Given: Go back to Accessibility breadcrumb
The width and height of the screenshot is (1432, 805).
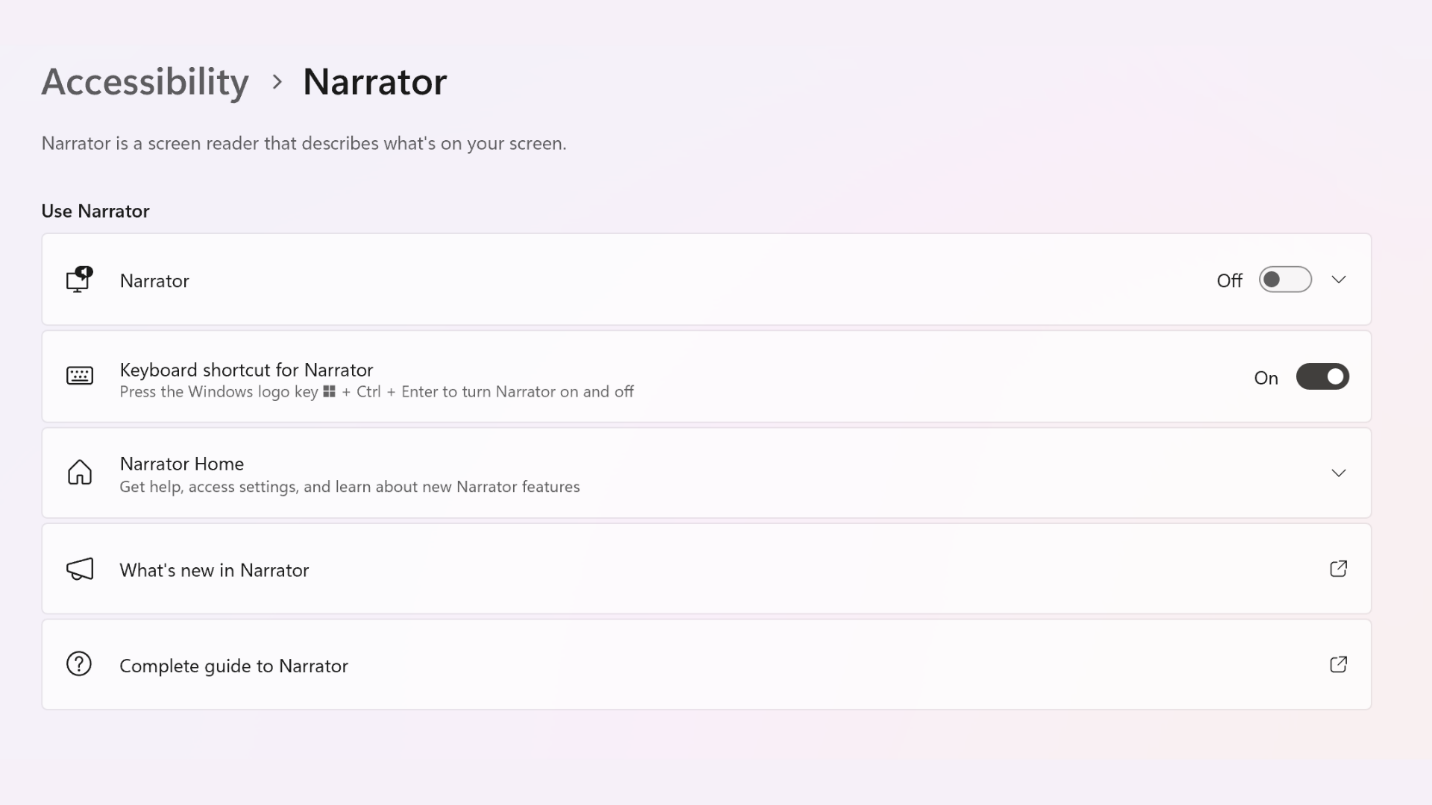Looking at the screenshot, I should (x=145, y=82).
